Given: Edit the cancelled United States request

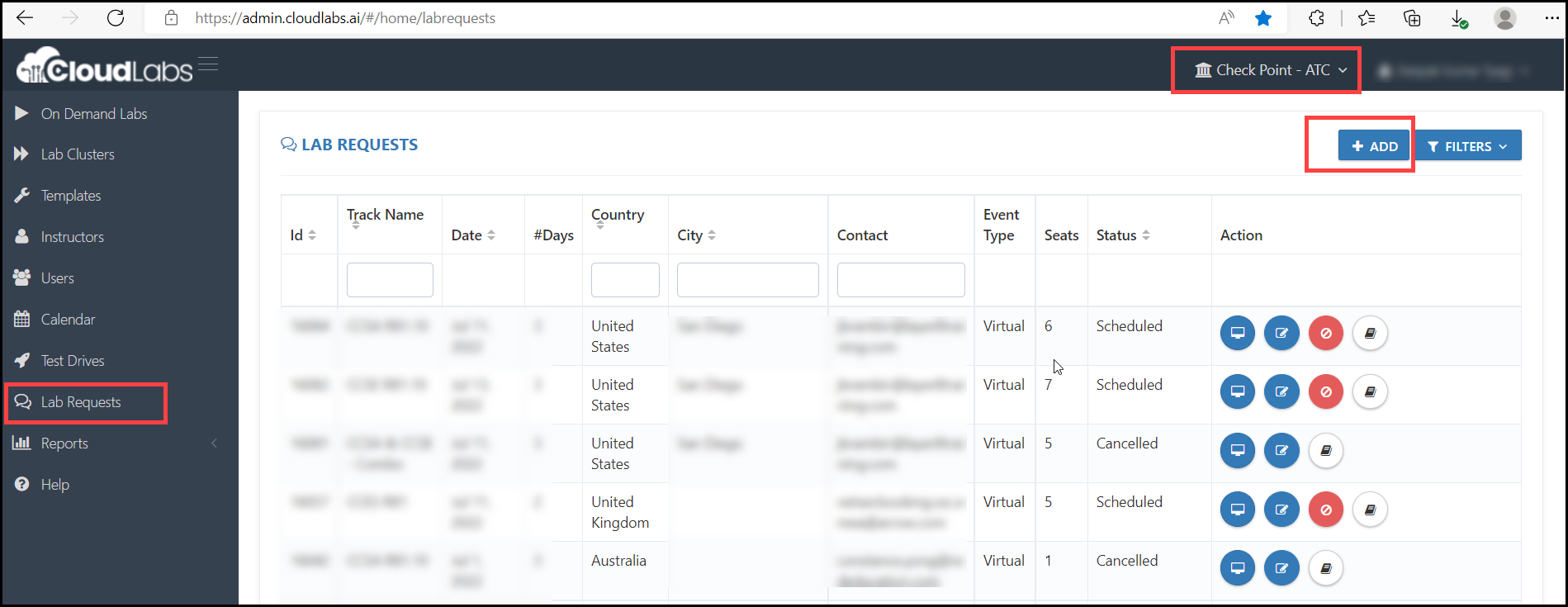Looking at the screenshot, I should tap(1281, 450).
